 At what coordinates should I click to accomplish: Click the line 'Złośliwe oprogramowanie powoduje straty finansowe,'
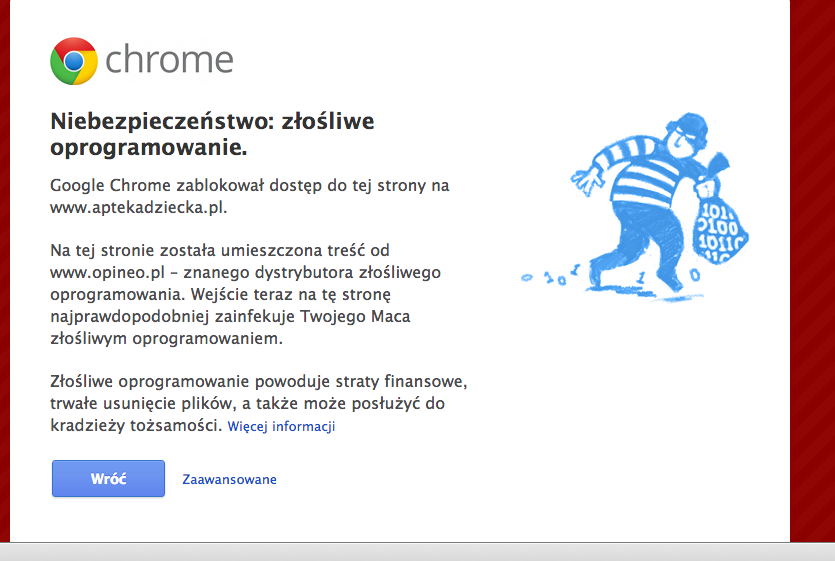click(x=258, y=381)
